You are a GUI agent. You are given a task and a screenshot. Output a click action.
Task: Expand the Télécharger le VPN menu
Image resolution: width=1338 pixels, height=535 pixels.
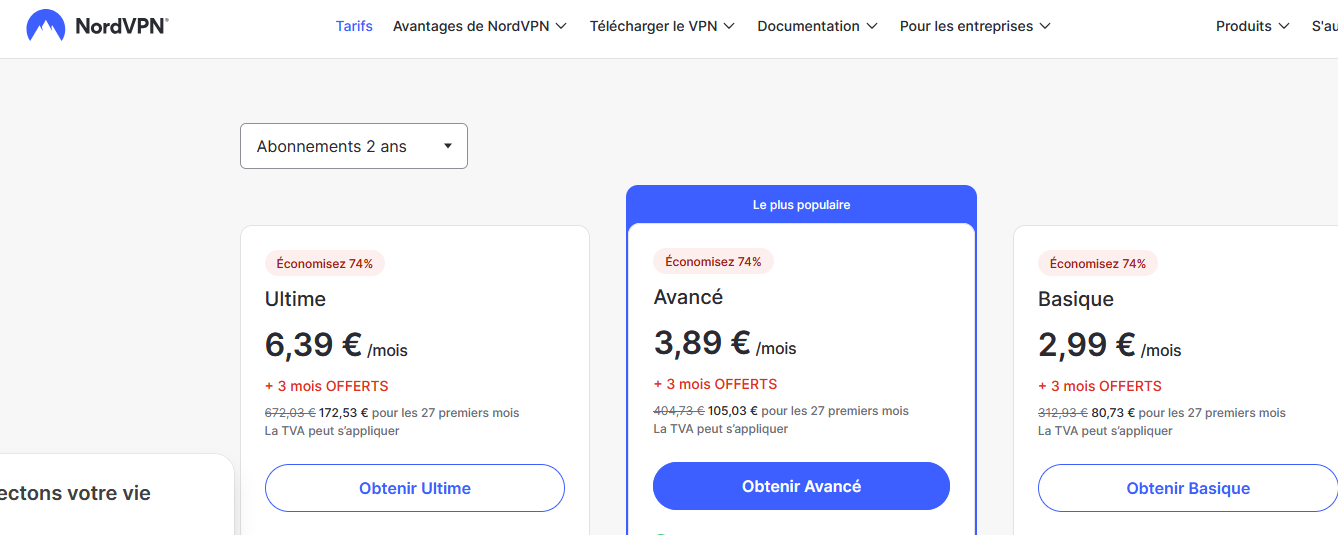[x=662, y=26]
